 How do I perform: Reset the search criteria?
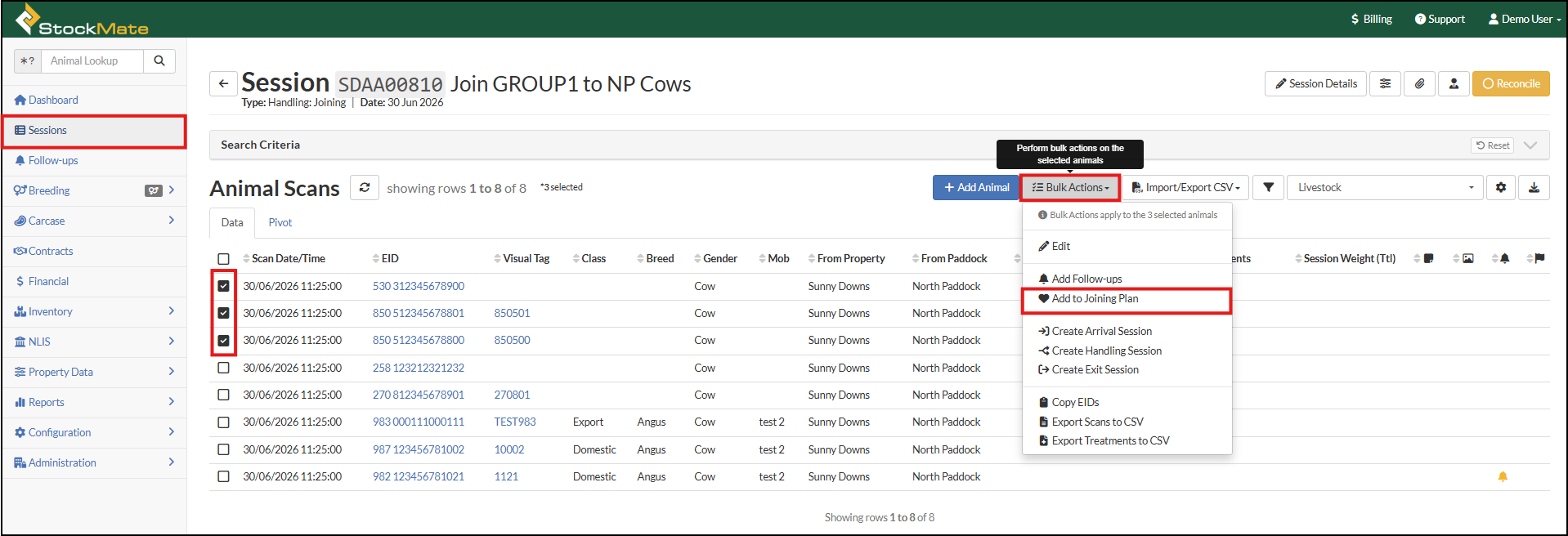coord(1492,145)
